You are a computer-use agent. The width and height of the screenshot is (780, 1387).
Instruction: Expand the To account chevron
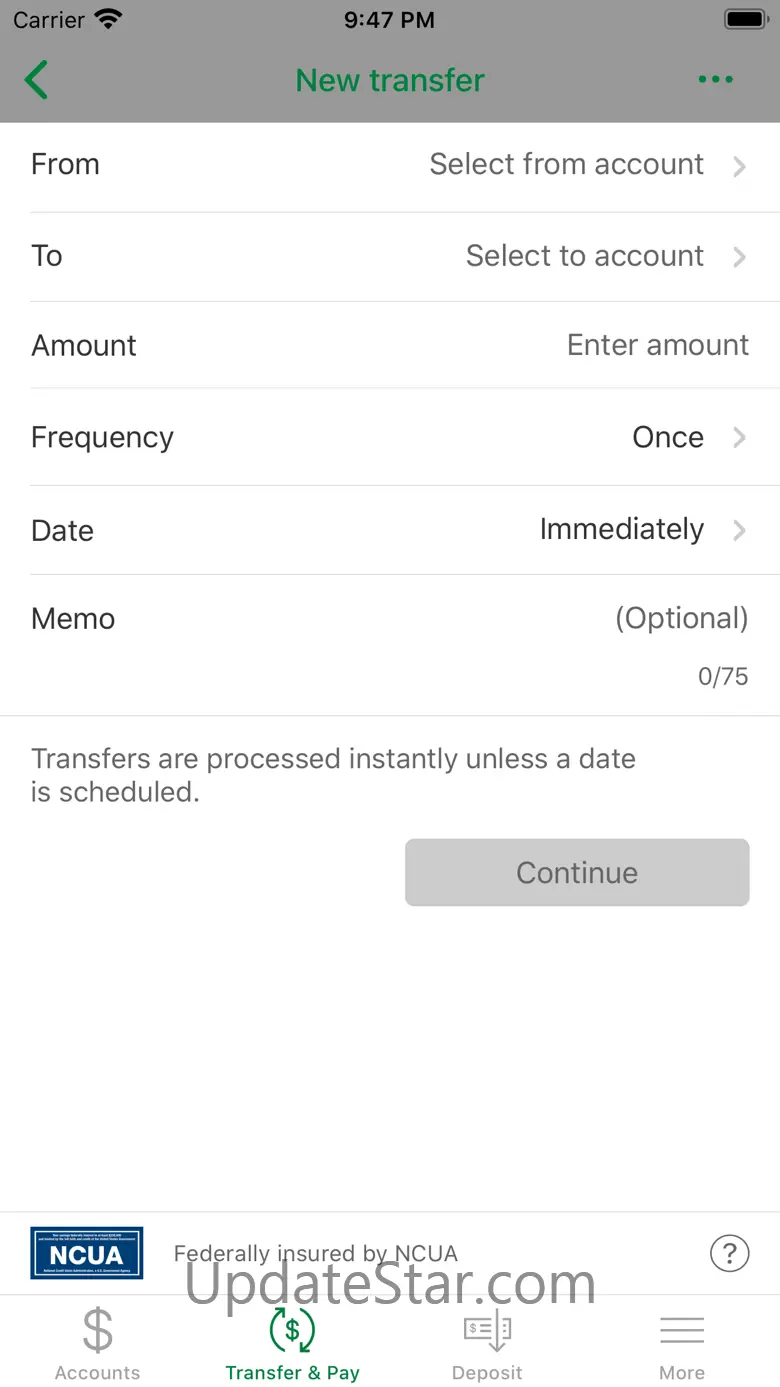[x=739, y=257]
